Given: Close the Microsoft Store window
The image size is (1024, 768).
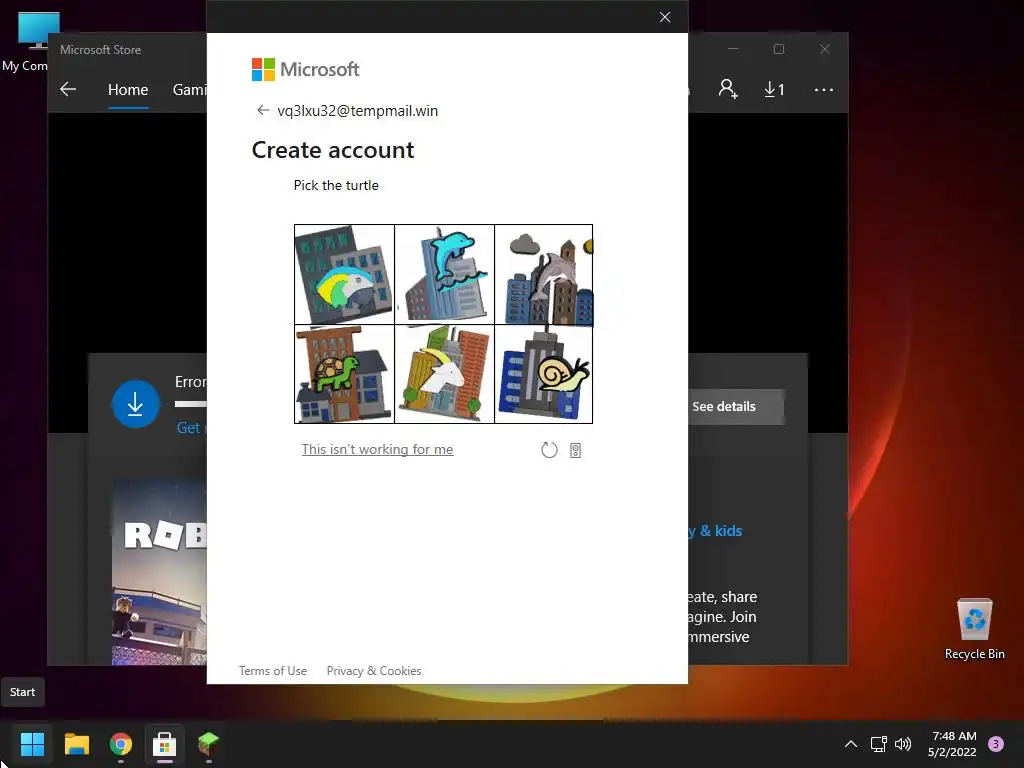Looking at the screenshot, I should [x=825, y=49].
